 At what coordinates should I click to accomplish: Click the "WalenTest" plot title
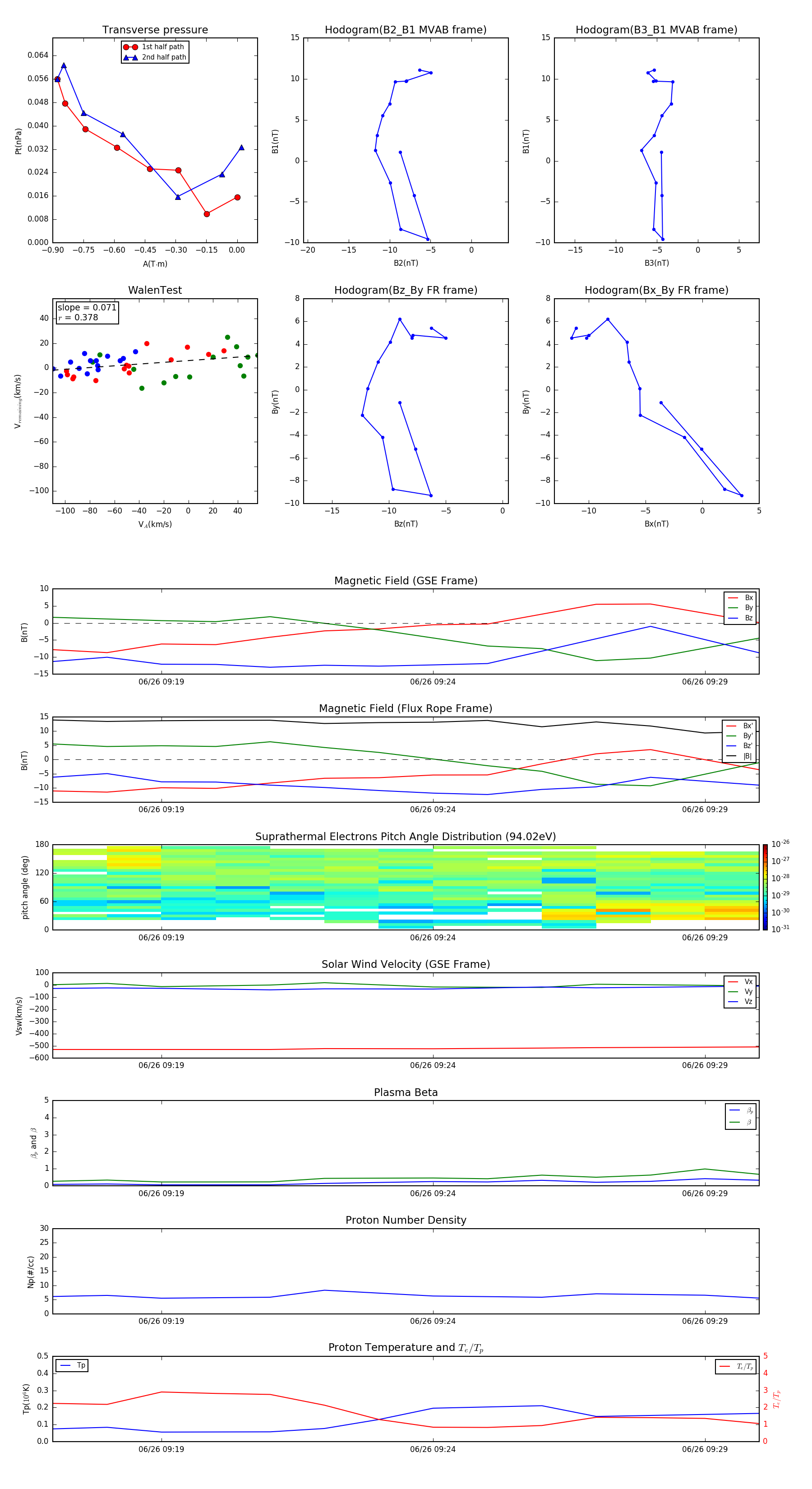pyautogui.click(x=155, y=290)
